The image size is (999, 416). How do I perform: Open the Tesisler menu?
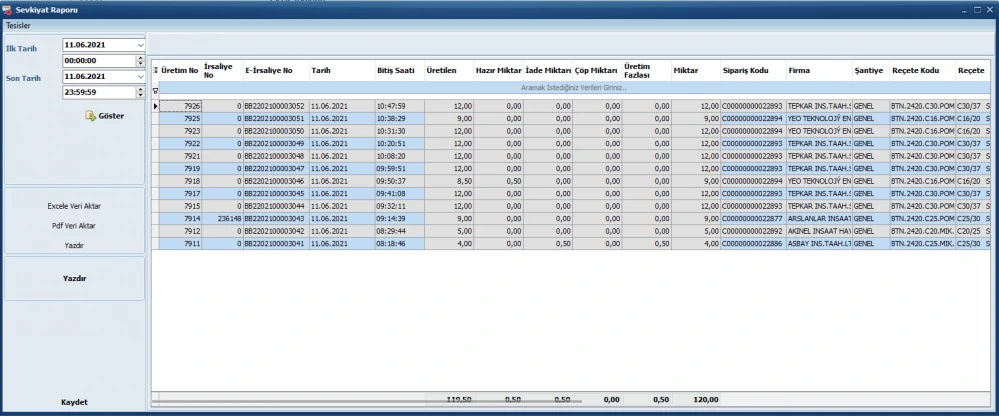(20, 24)
